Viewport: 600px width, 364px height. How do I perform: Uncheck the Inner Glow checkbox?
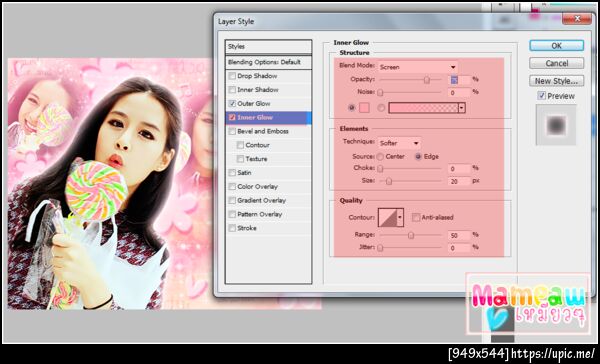(x=232, y=118)
